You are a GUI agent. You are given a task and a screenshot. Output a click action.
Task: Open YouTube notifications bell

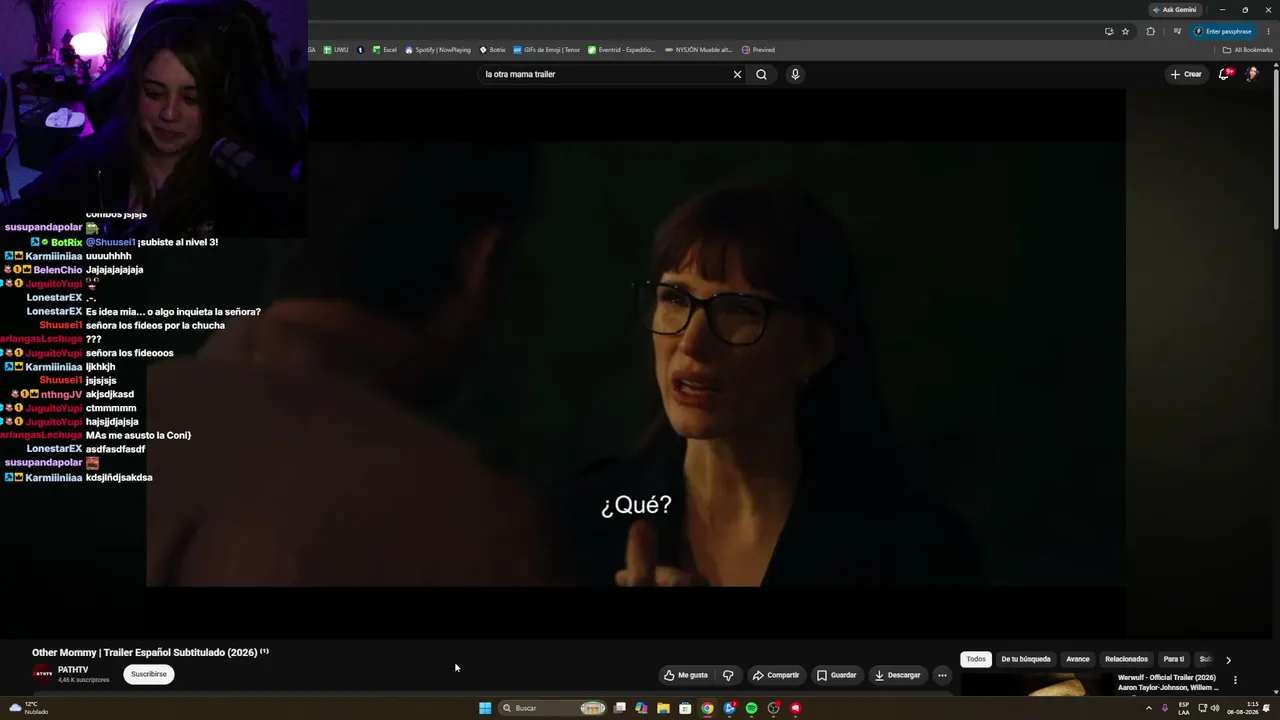point(1224,74)
